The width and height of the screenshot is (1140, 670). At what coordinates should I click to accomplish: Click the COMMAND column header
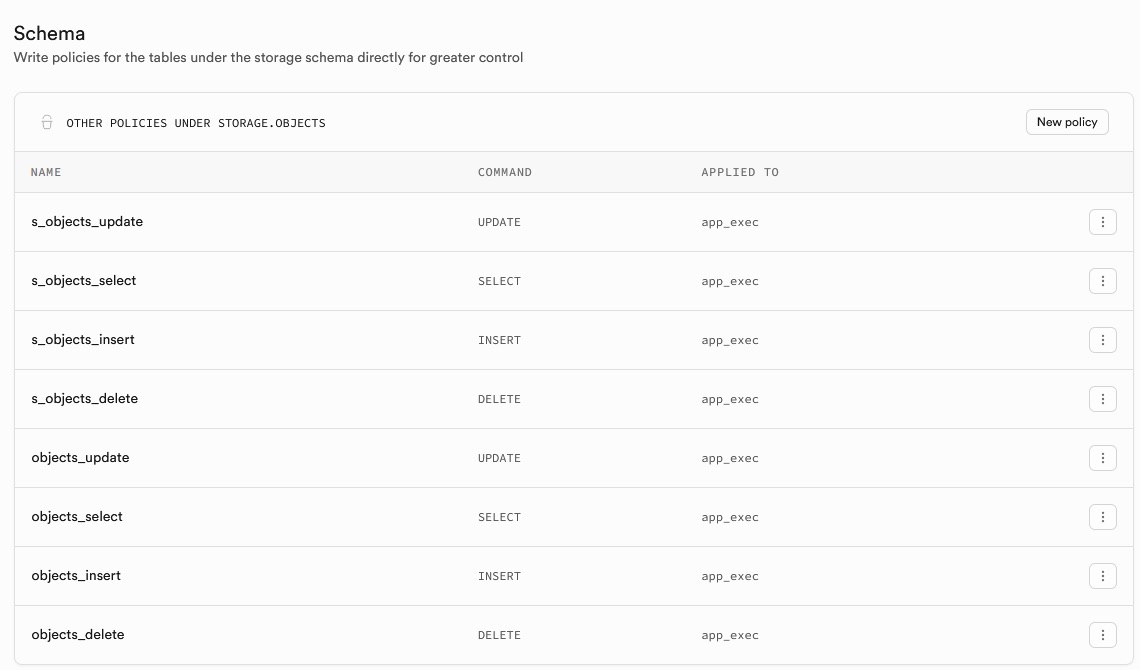point(505,172)
